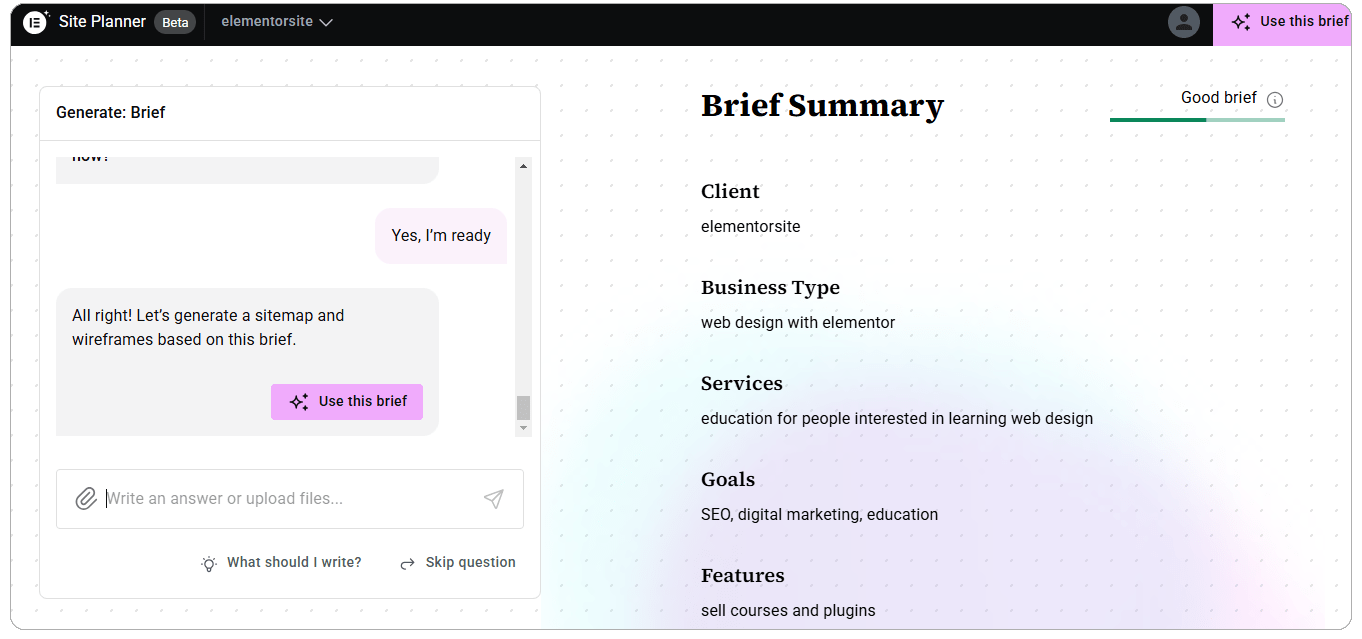Image resolution: width=1362 pixels, height=639 pixels.
Task: Open the What should I write? helper link
Action: (293, 562)
